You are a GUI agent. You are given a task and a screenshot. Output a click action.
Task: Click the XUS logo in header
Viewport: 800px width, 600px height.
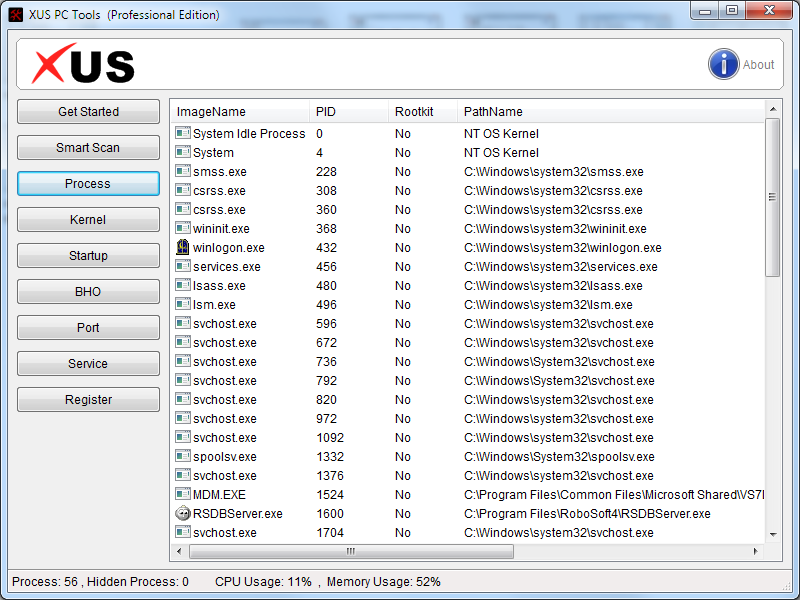[x=83, y=65]
